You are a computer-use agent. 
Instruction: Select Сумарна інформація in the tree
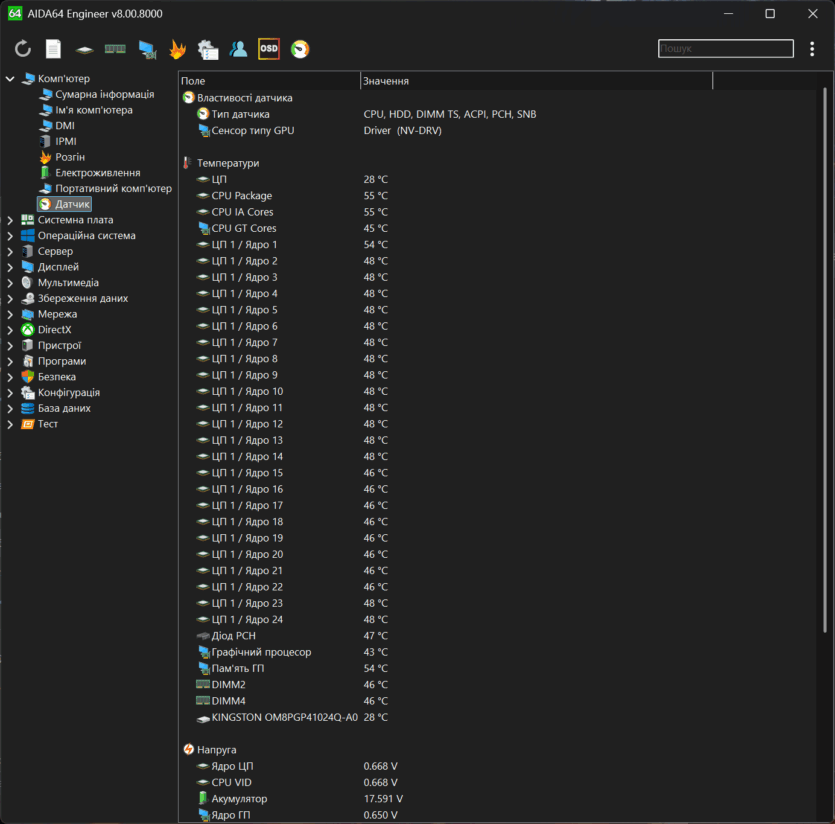pyautogui.click(x=104, y=94)
